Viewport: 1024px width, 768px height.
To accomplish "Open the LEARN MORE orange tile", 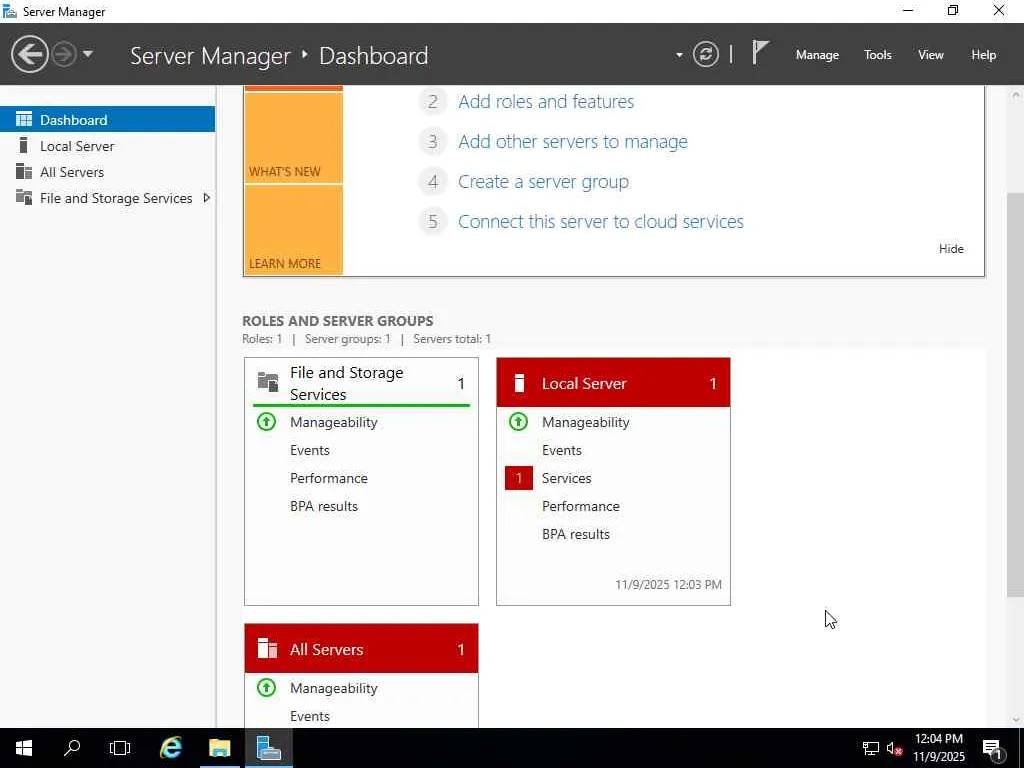I will 293,230.
